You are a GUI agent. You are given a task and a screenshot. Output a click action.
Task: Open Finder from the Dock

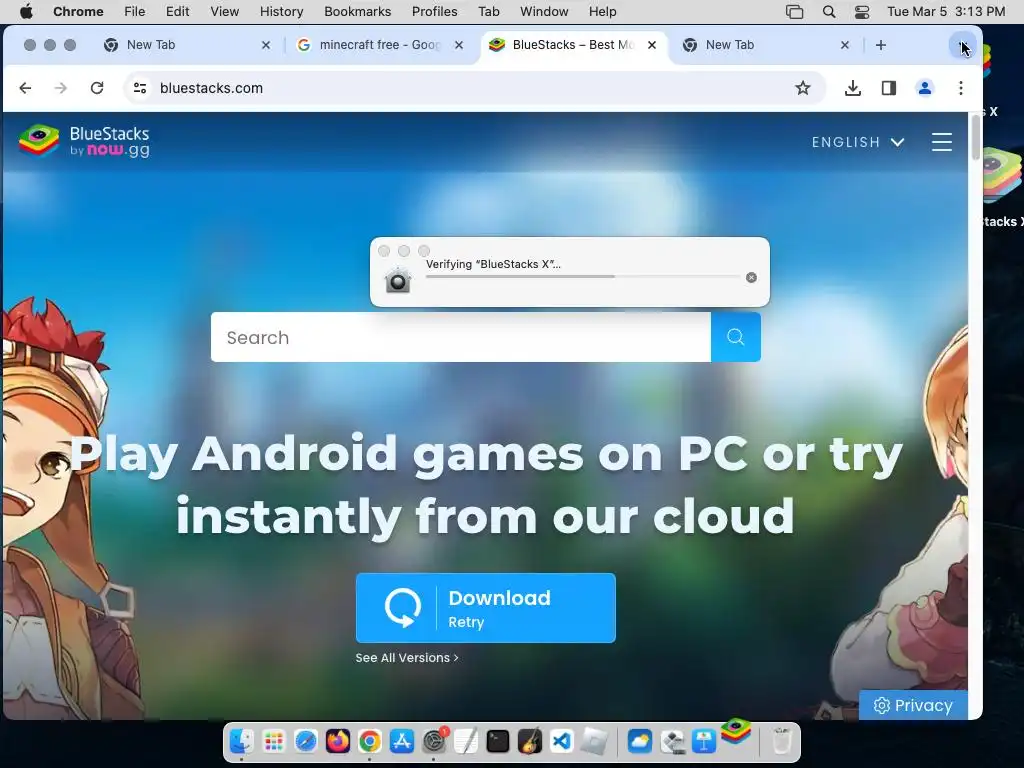242,741
